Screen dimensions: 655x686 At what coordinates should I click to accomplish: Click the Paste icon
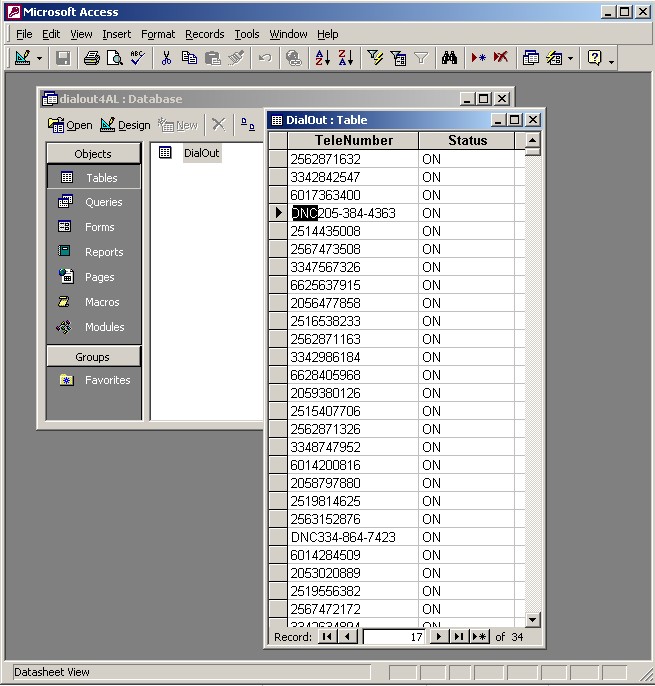213,58
